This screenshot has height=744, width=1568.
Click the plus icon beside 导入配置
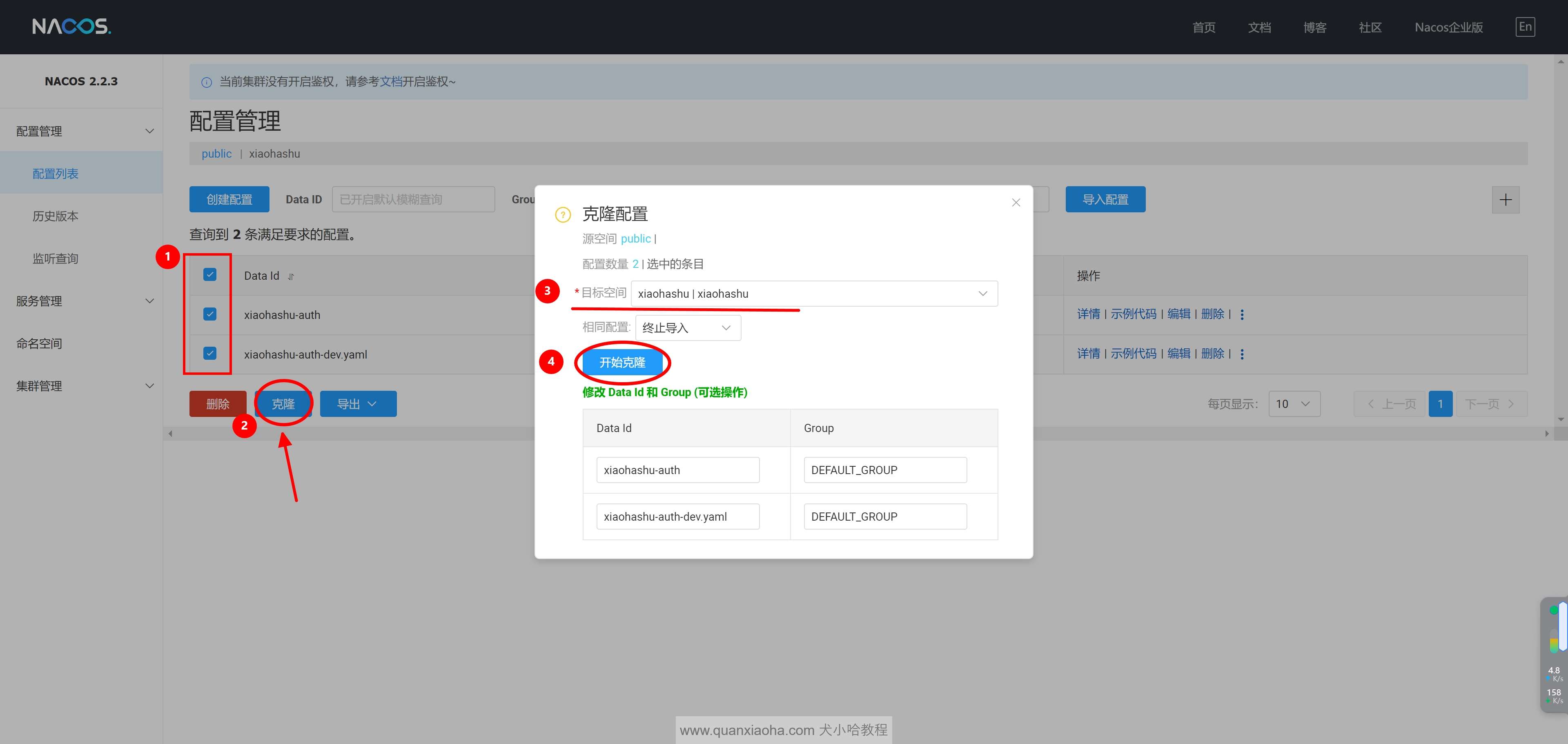pyautogui.click(x=1505, y=200)
